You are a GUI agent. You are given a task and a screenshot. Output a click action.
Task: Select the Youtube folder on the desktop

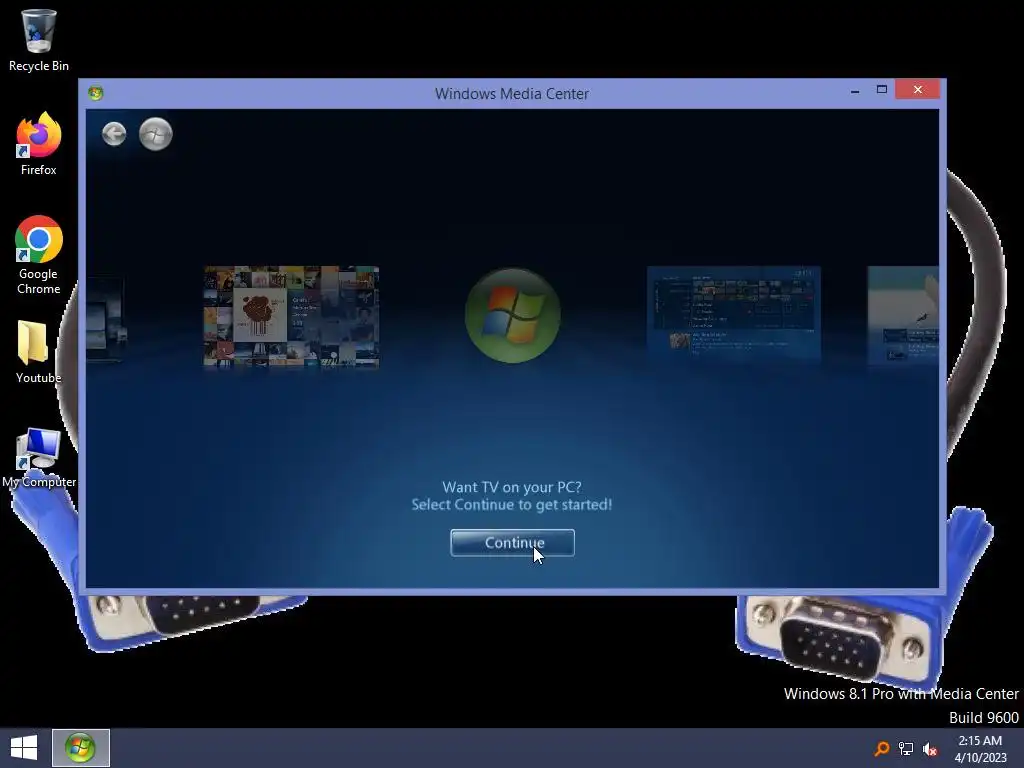click(x=39, y=352)
